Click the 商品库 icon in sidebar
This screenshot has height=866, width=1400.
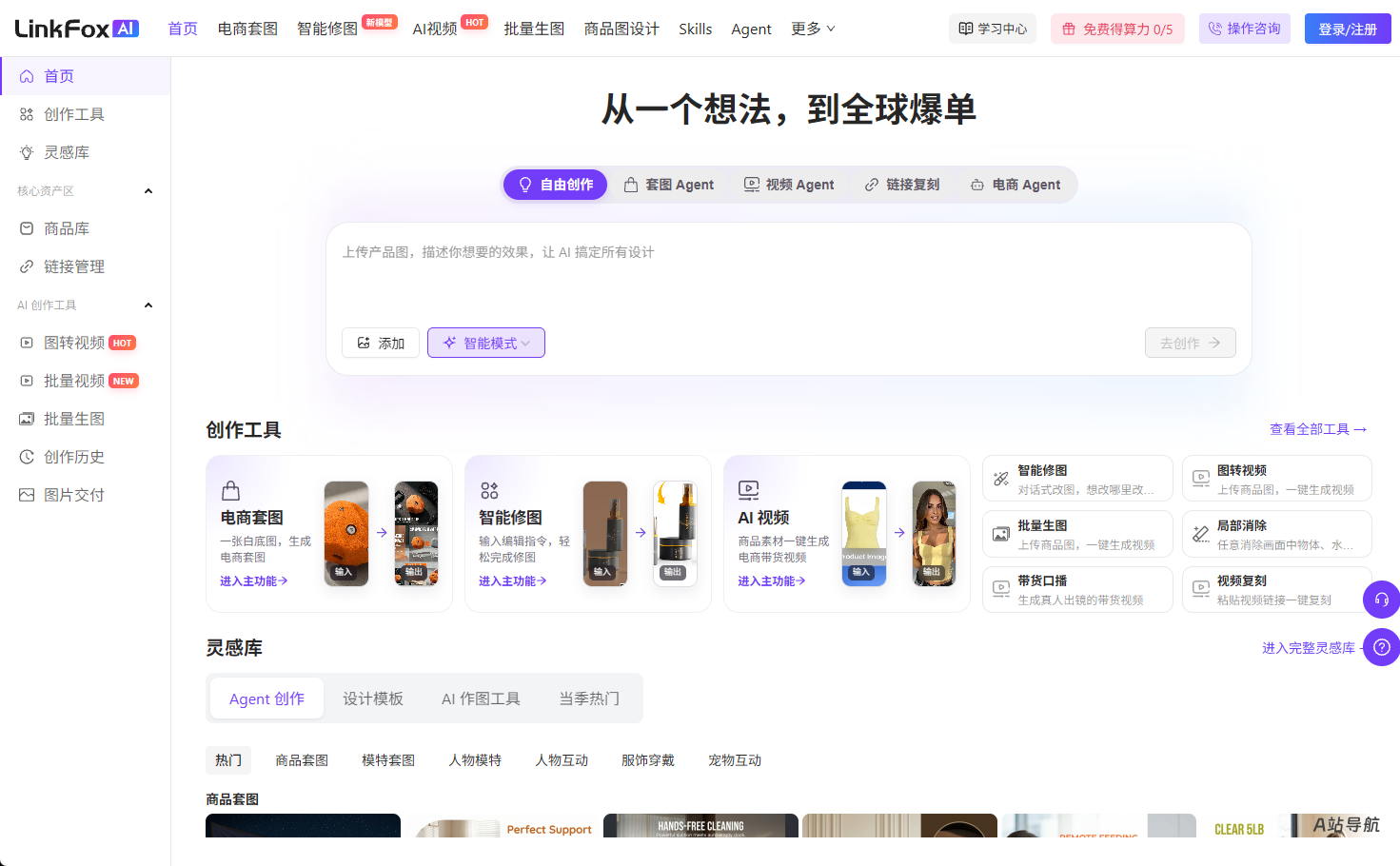pos(27,228)
